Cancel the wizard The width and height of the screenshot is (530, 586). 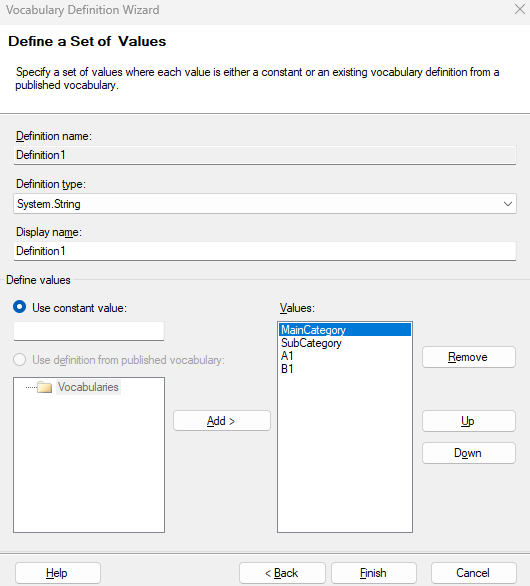(x=474, y=573)
